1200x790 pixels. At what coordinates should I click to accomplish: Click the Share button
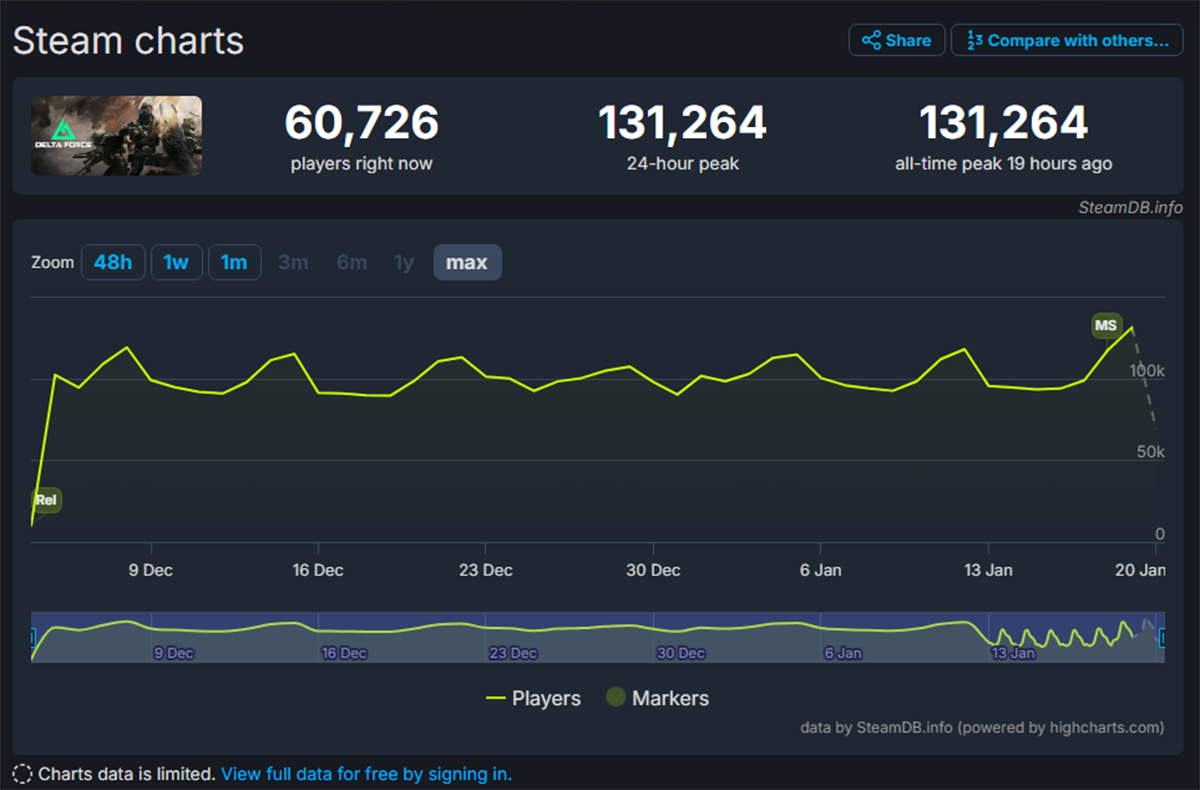click(x=896, y=40)
